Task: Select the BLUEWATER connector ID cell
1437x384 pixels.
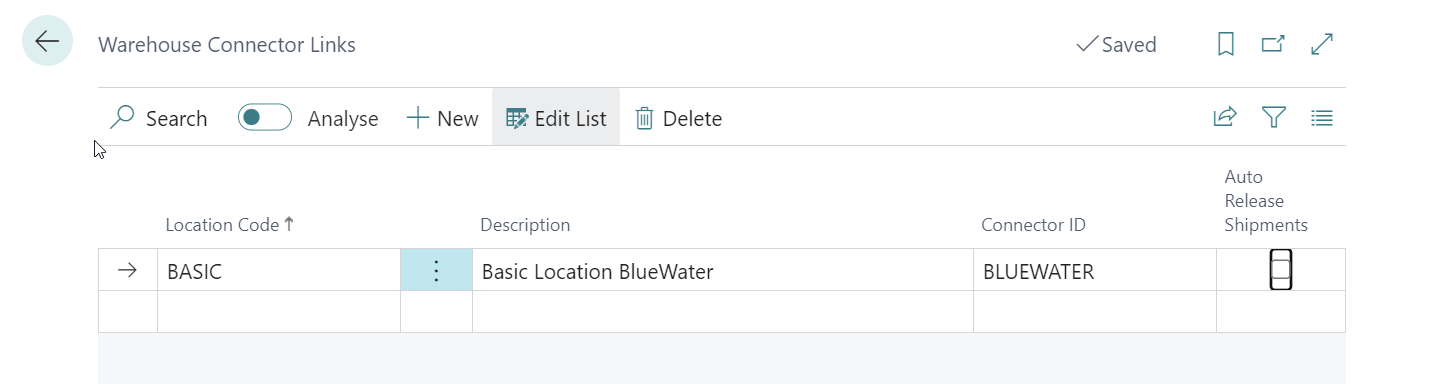Action: click(1094, 270)
